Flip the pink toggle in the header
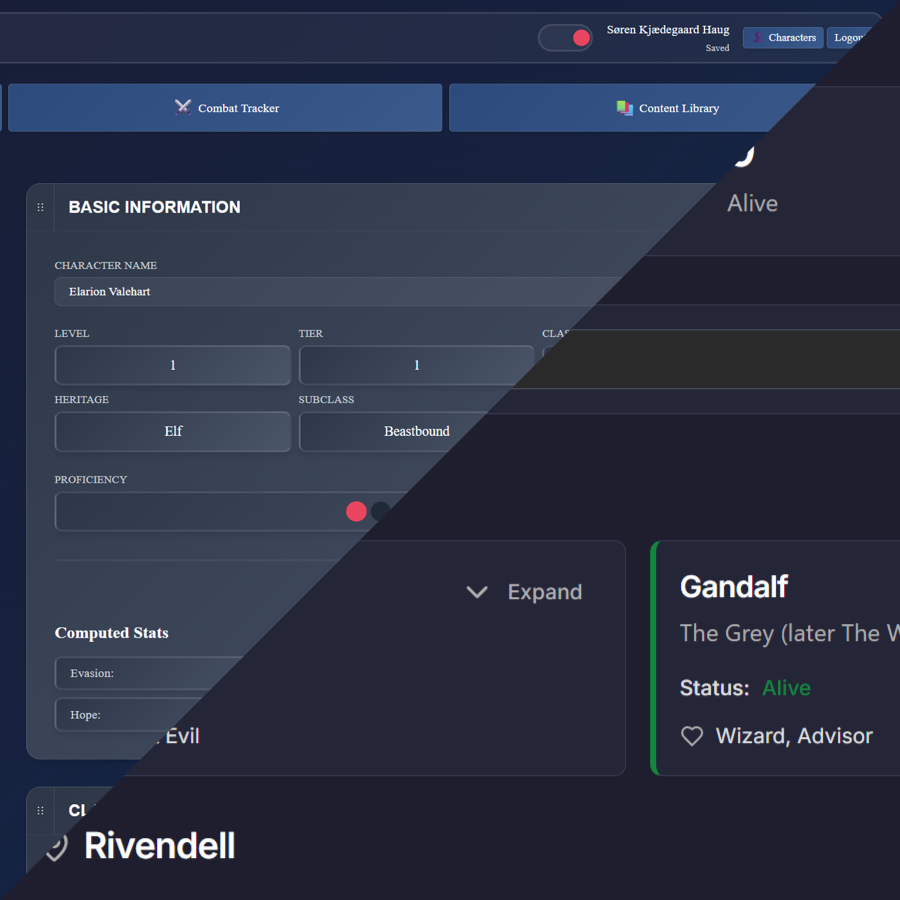This screenshot has width=900, height=900. (x=565, y=36)
